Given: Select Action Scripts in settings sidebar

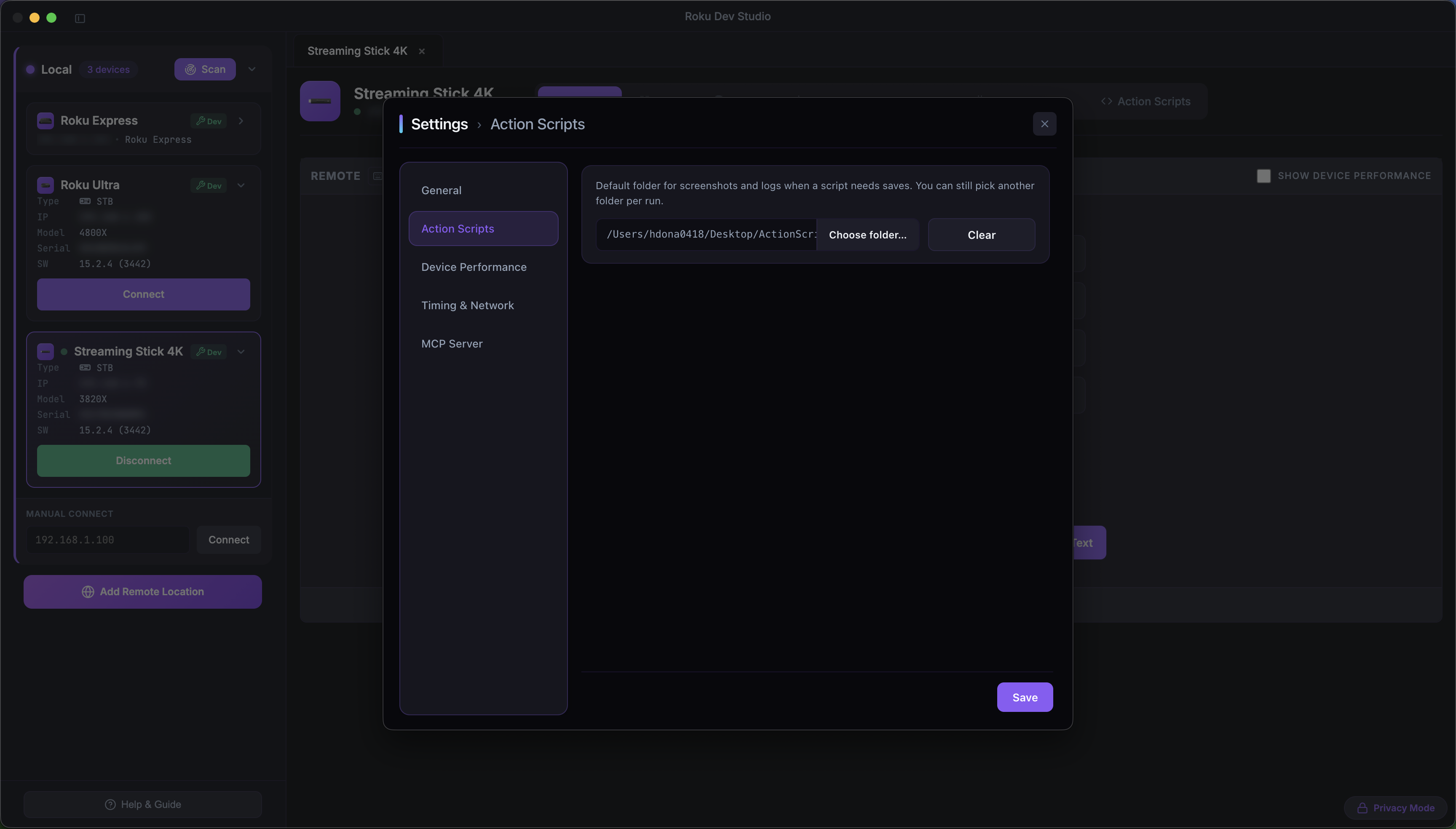Looking at the screenshot, I should (x=483, y=228).
